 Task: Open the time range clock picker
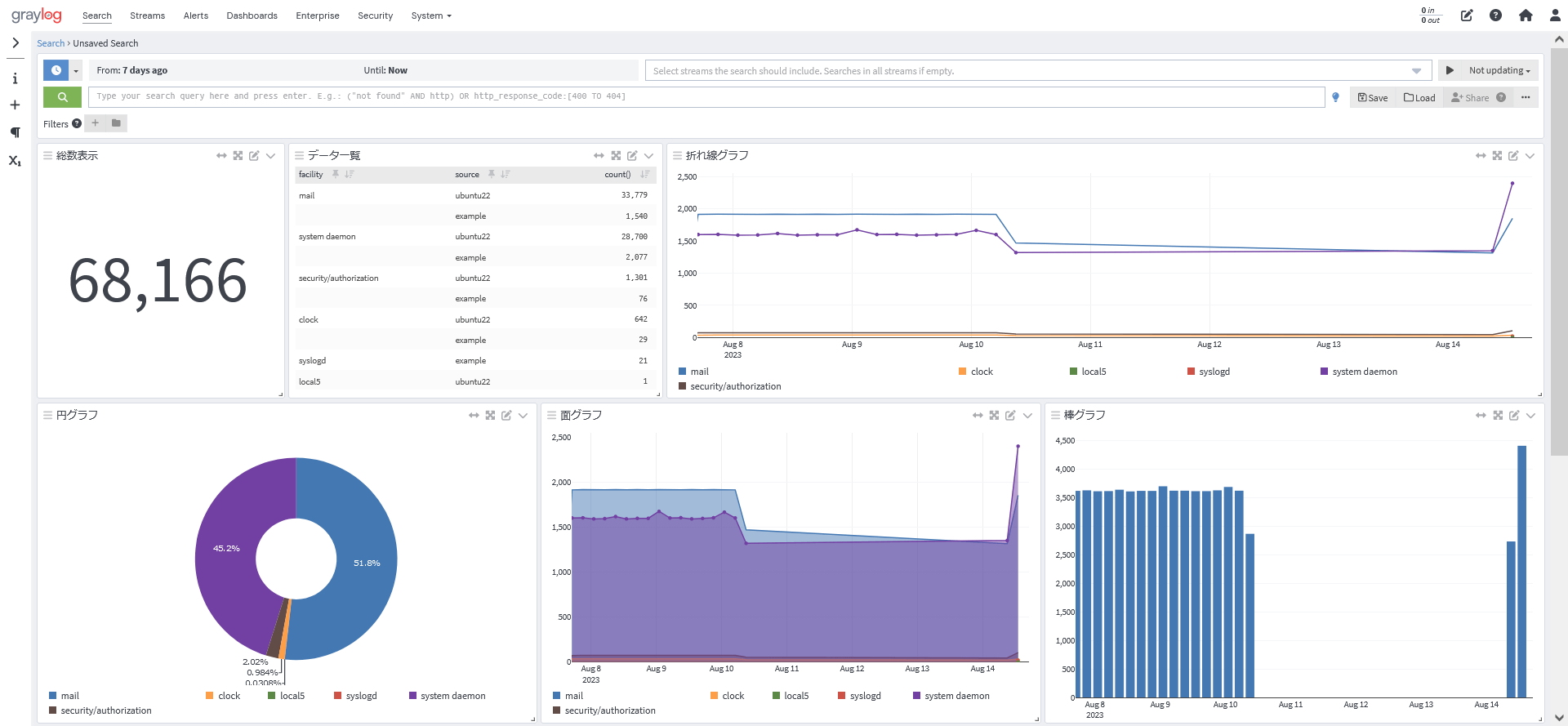[56, 71]
